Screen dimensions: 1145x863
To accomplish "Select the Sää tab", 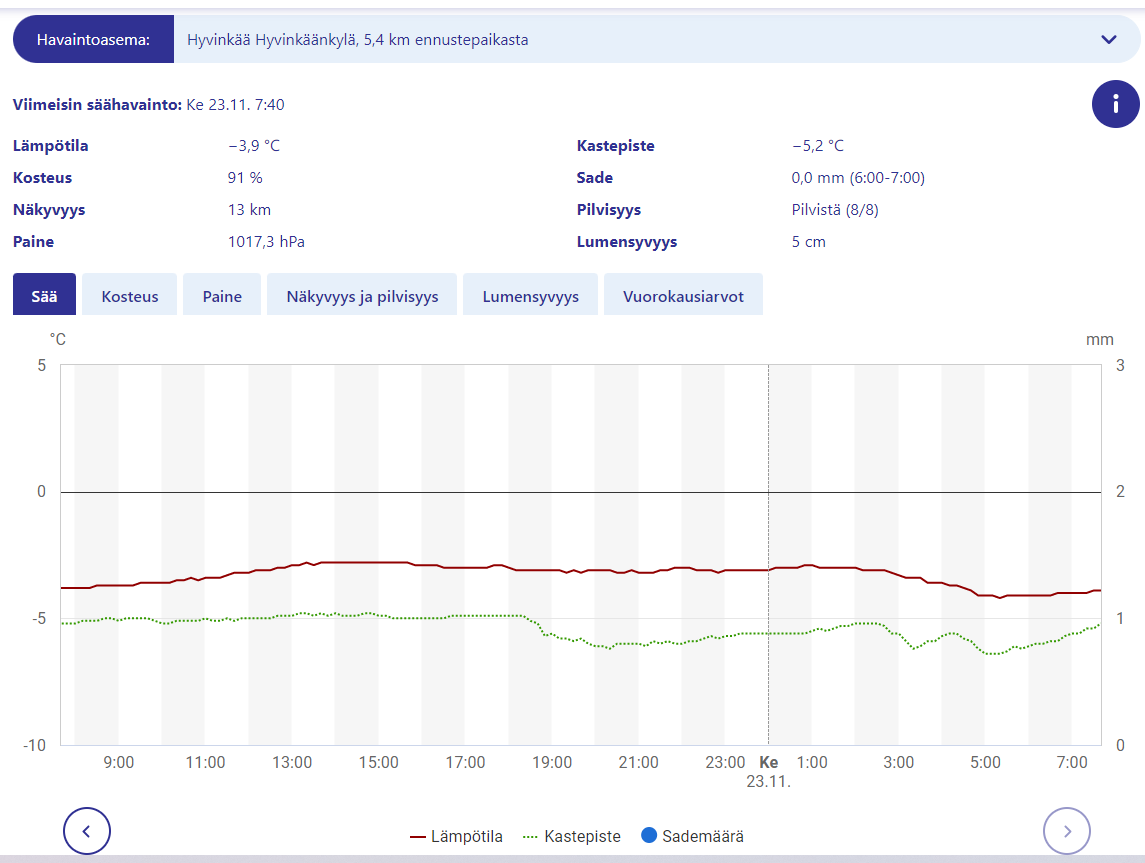I will [44, 296].
